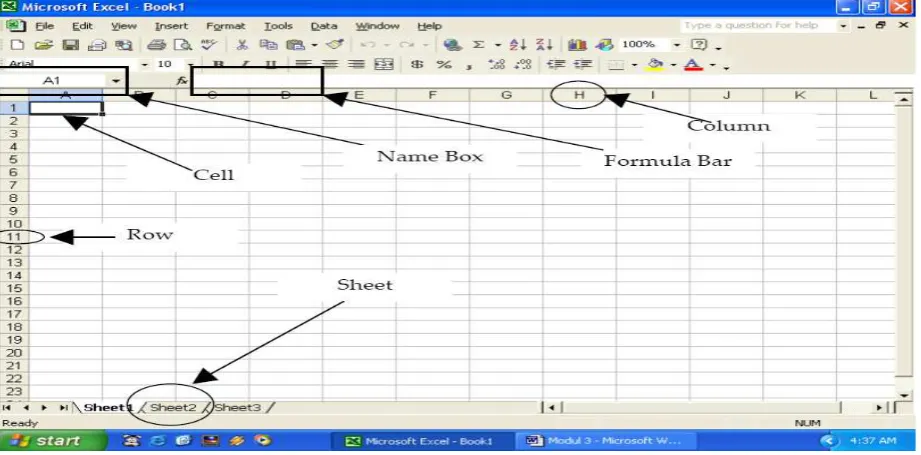The height and width of the screenshot is (455, 921).
Task: Create a new blank workbook icon
Action: click(x=18, y=45)
